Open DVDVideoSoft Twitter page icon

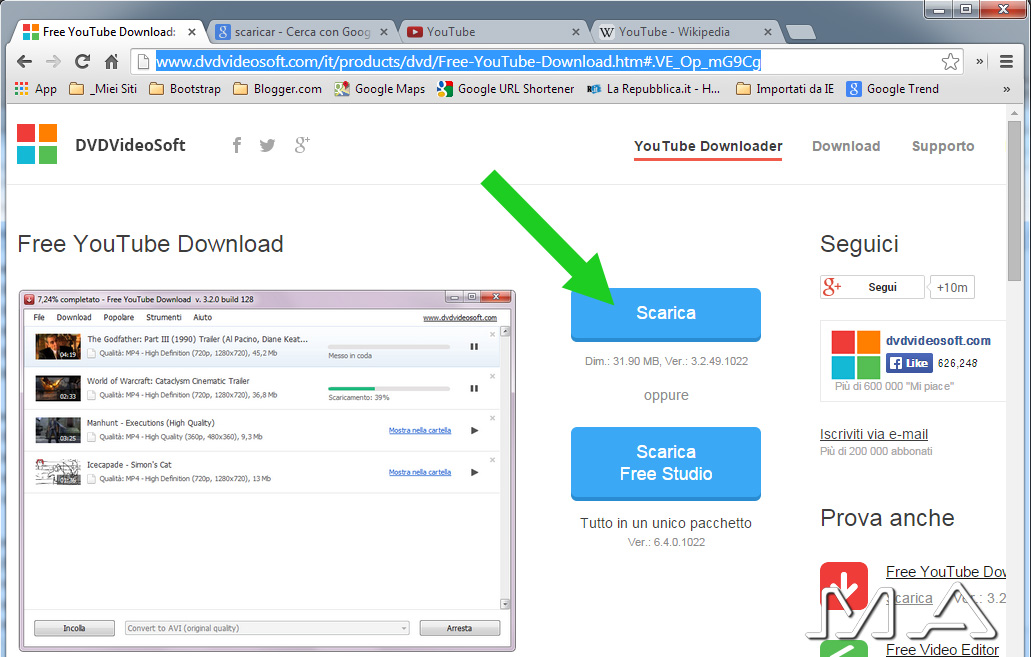(267, 145)
